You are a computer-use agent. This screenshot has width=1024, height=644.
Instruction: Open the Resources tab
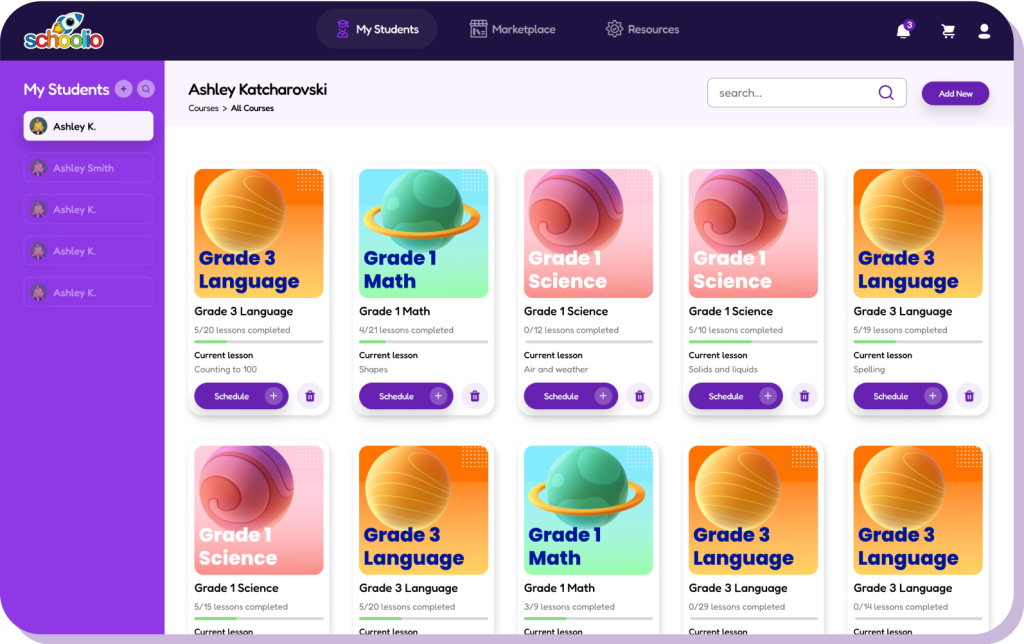click(x=642, y=29)
